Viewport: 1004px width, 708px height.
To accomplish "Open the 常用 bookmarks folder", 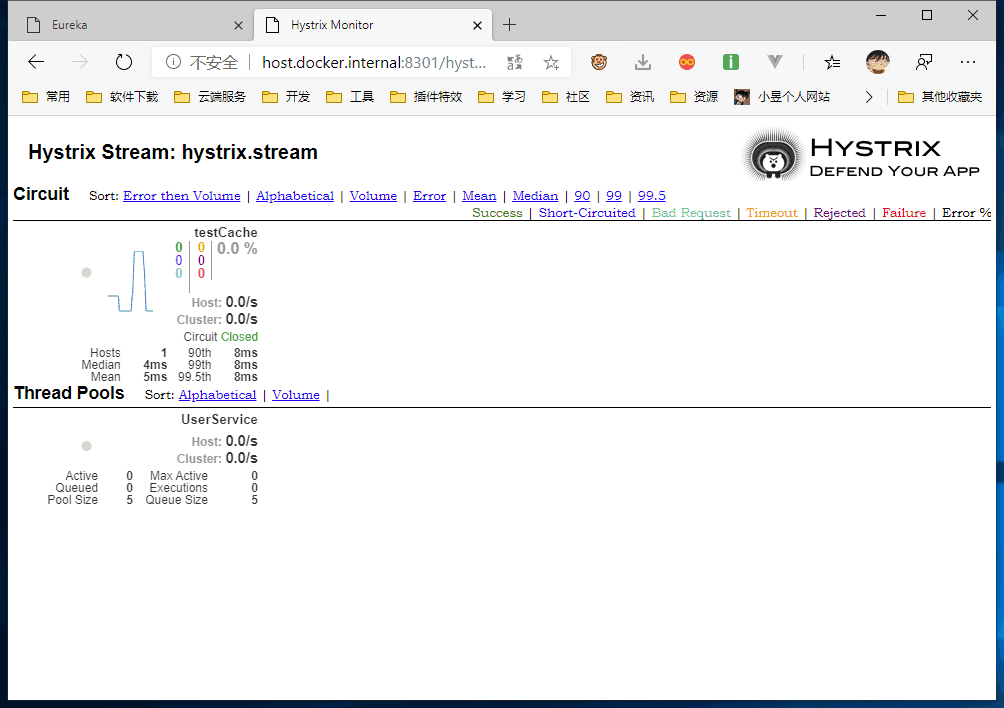I will [x=45, y=97].
